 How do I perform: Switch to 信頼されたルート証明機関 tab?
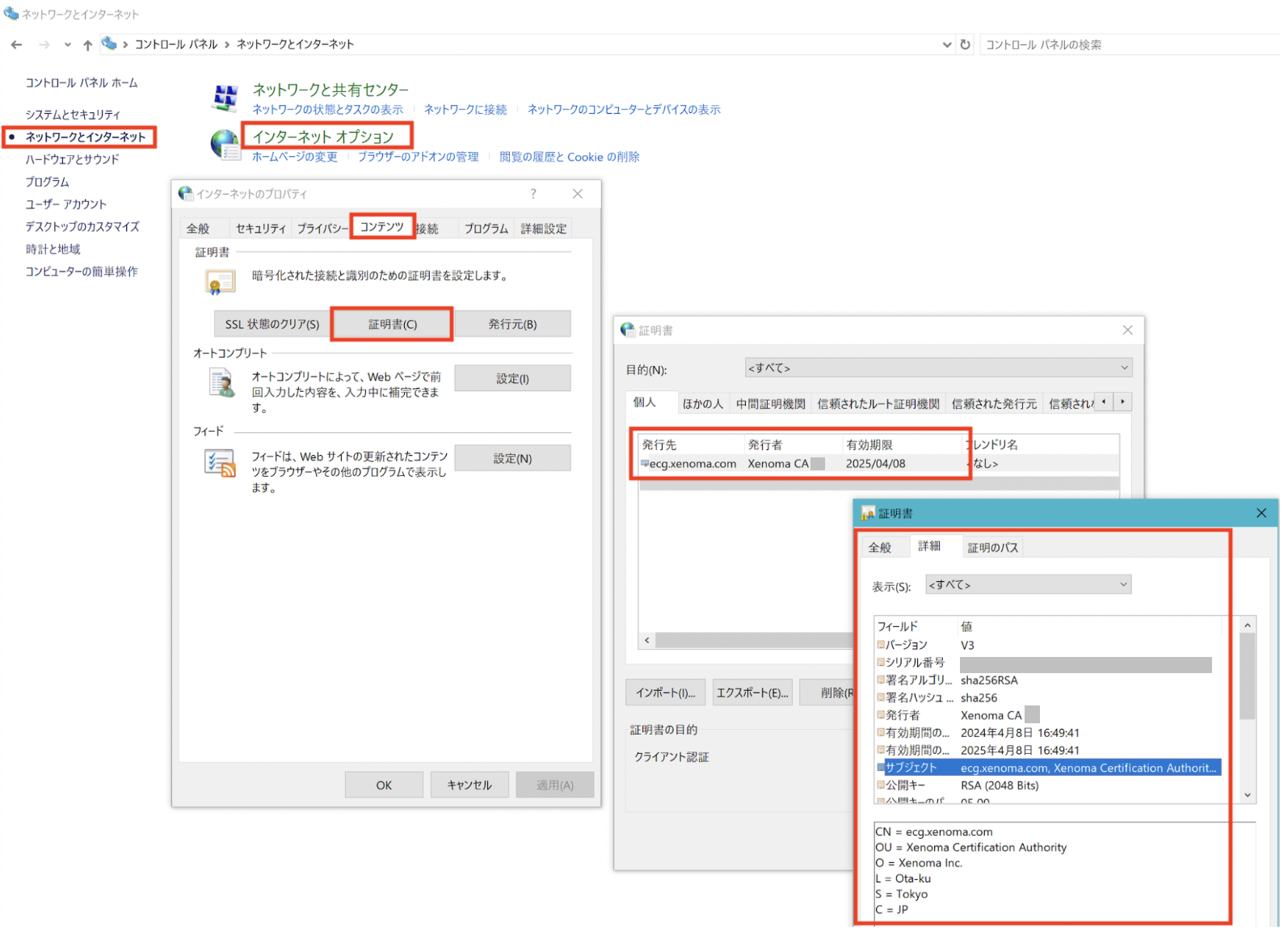click(x=878, y=405)
